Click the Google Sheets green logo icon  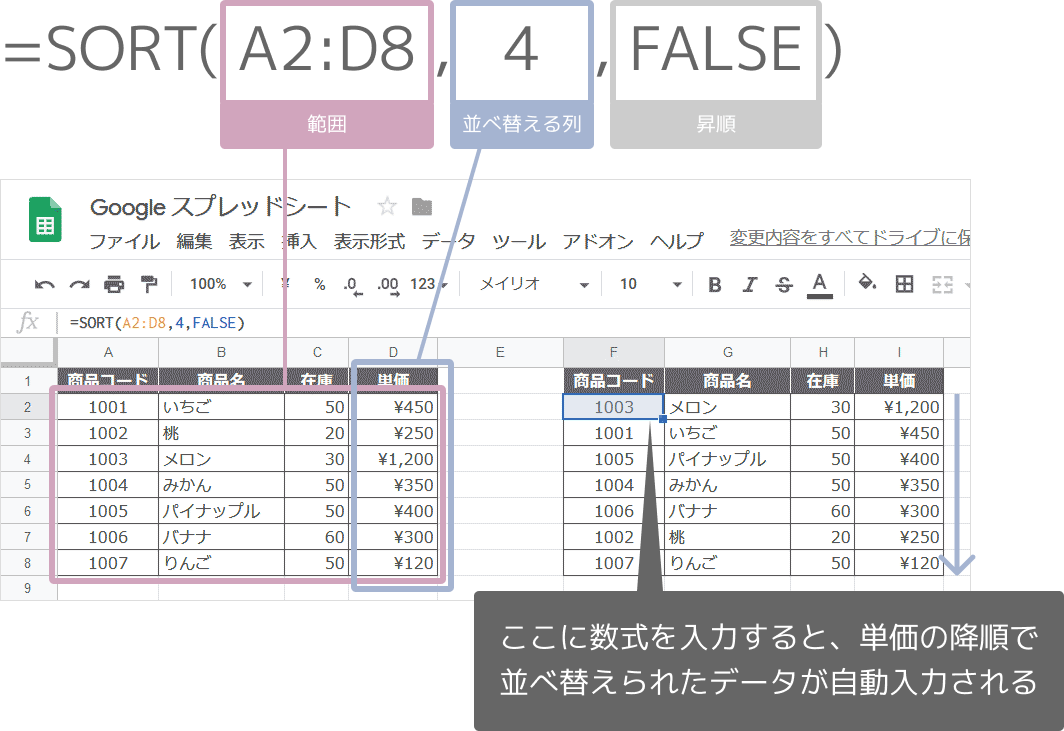(45, 219)
